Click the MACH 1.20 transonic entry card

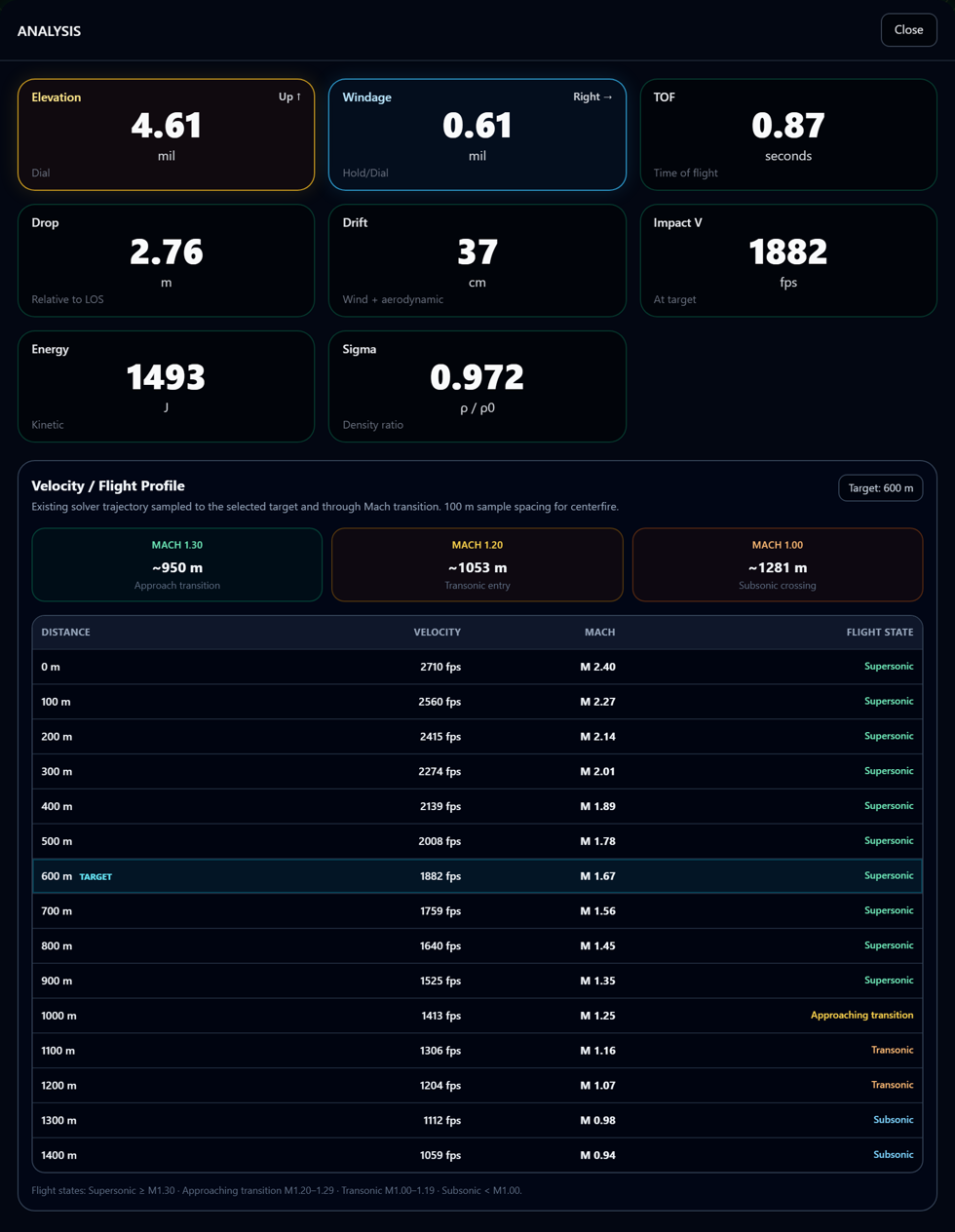tap(477, 564)
